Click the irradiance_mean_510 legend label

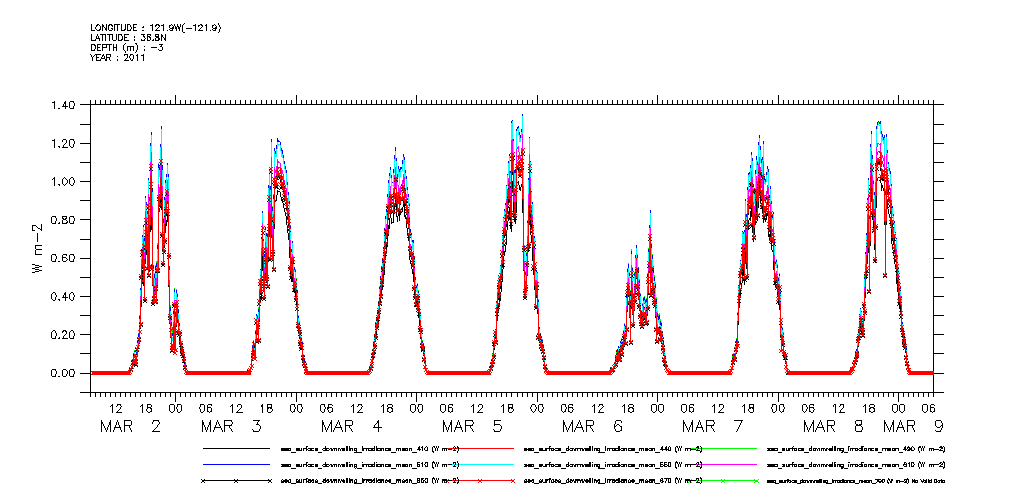pos(370,465)
